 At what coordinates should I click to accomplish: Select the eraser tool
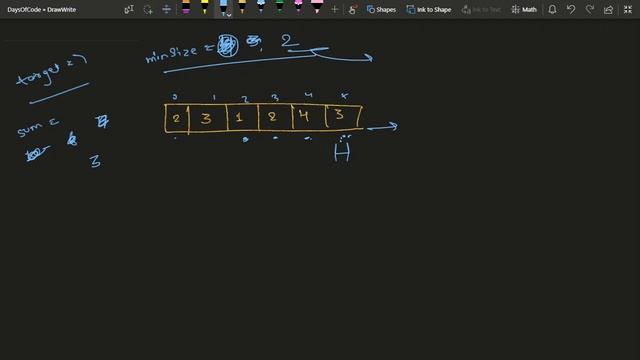(186, 8)
